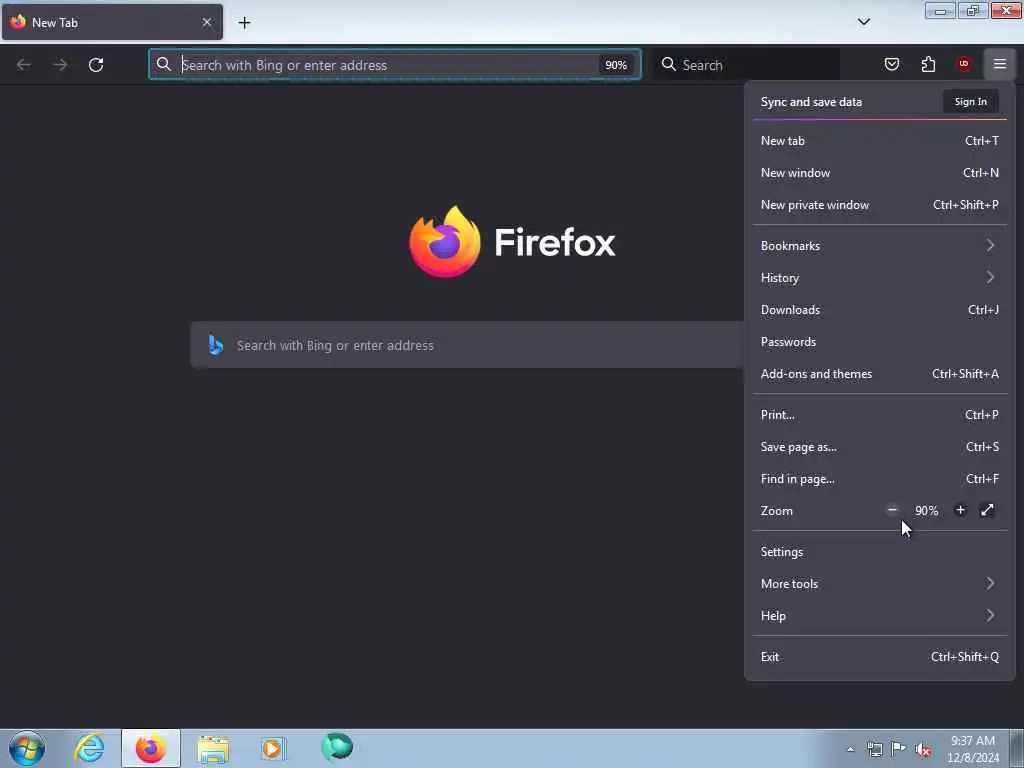Click Sign In for sync
Image resolution: width=1024 pixels, height=768 pixels.
coord(970,102)
